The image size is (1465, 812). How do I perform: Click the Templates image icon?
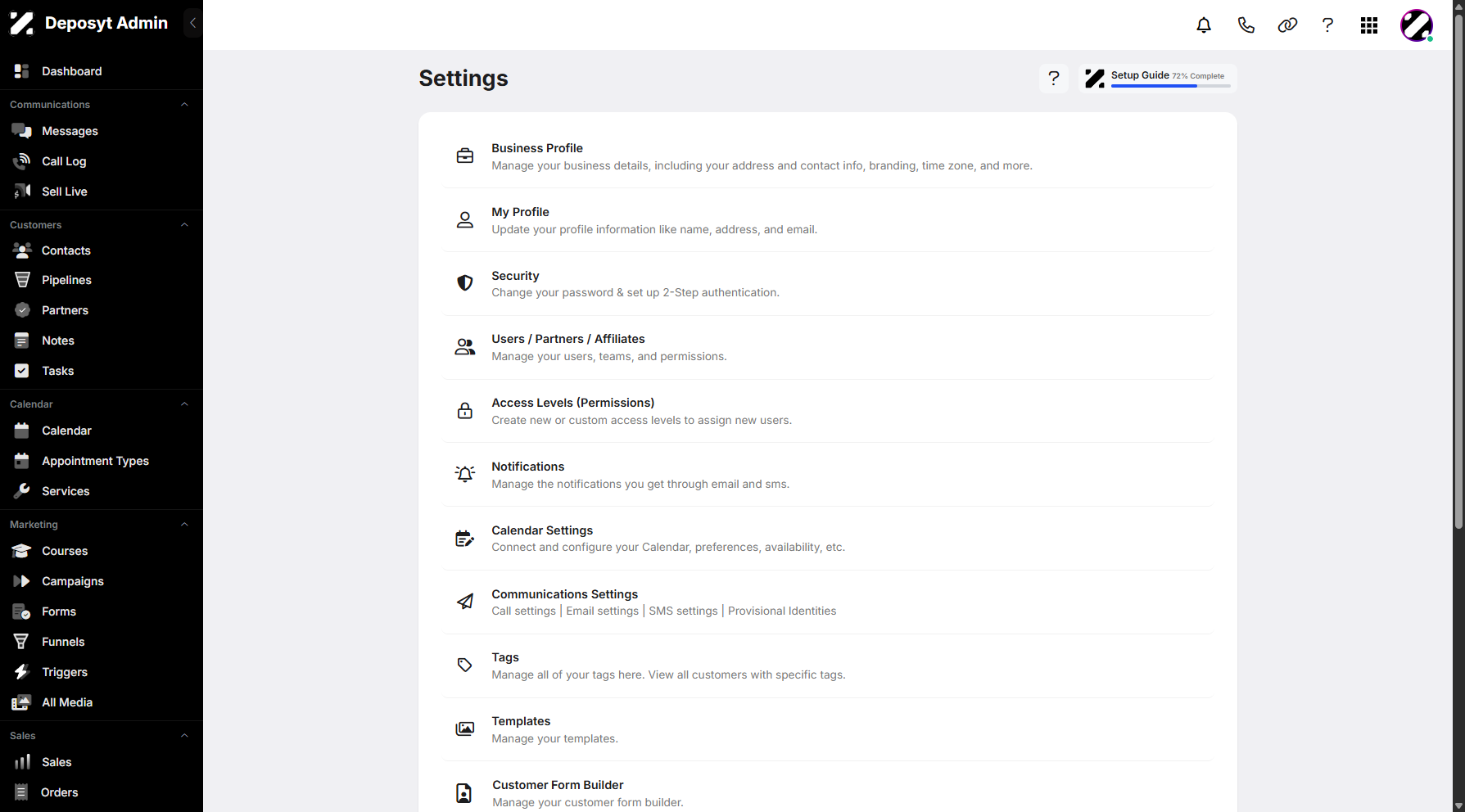(x=465, y=729)
